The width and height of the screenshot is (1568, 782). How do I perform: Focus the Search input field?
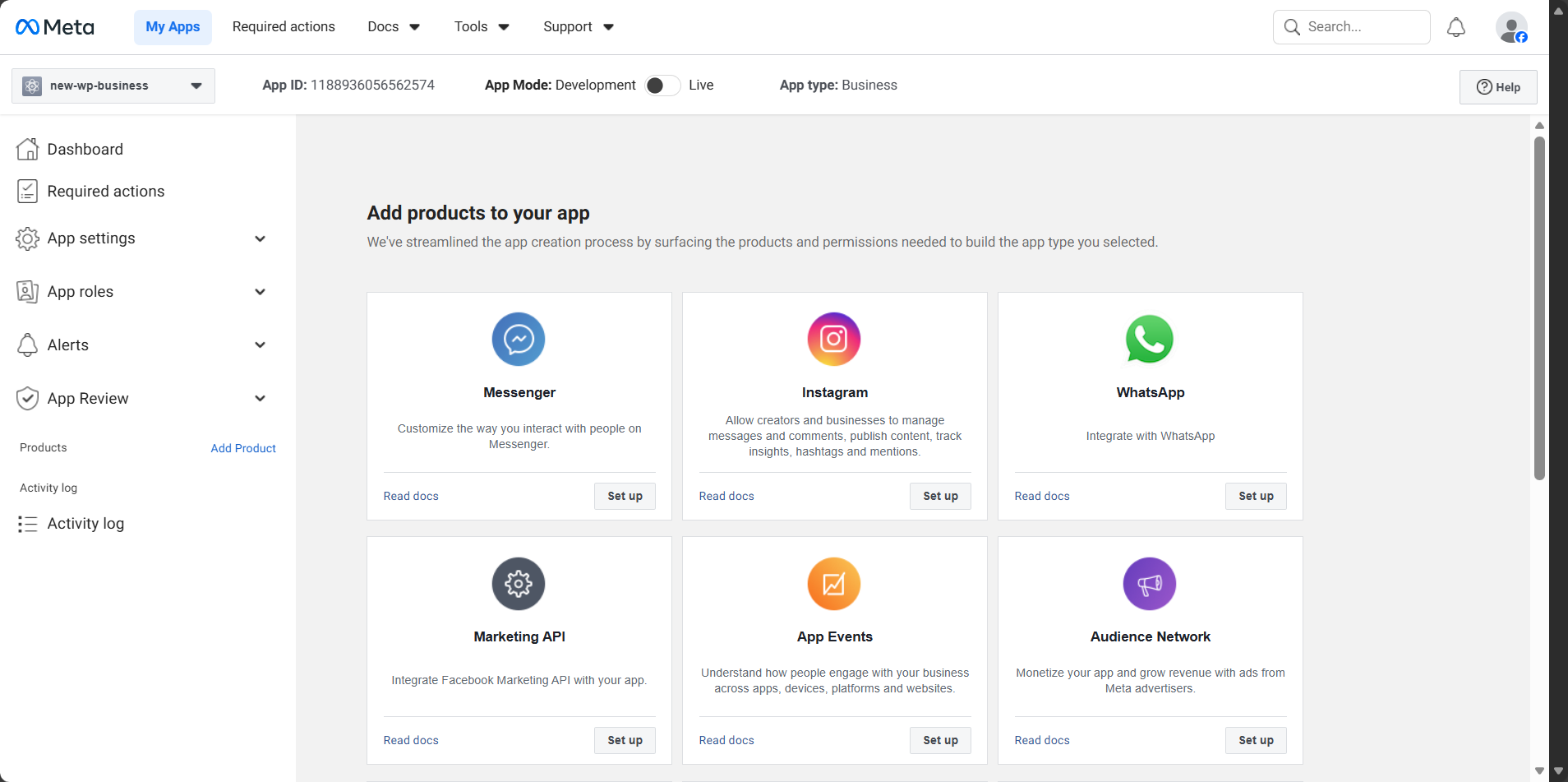[x=1352, y=27]
